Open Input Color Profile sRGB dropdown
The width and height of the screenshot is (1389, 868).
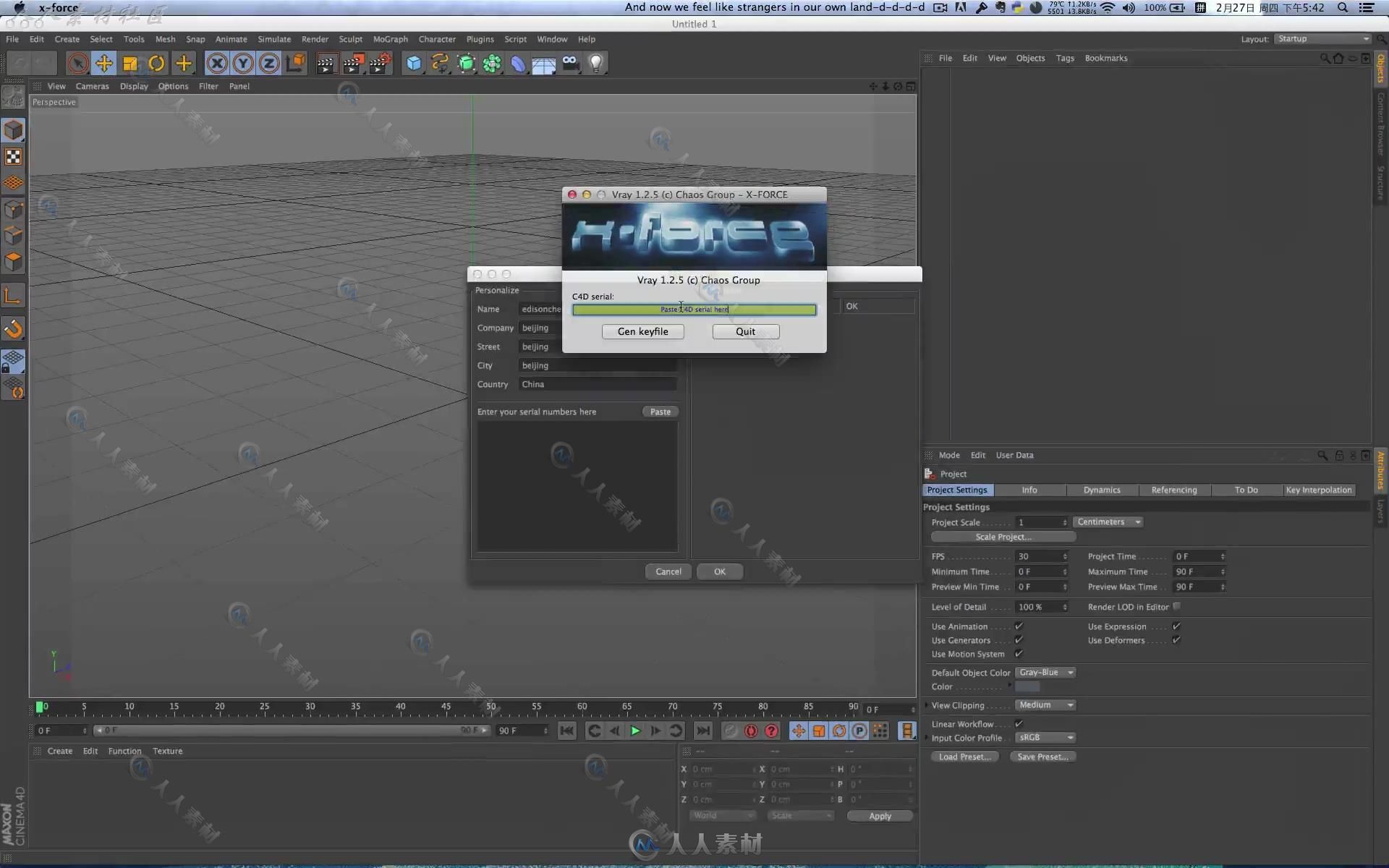point(1045,737)
